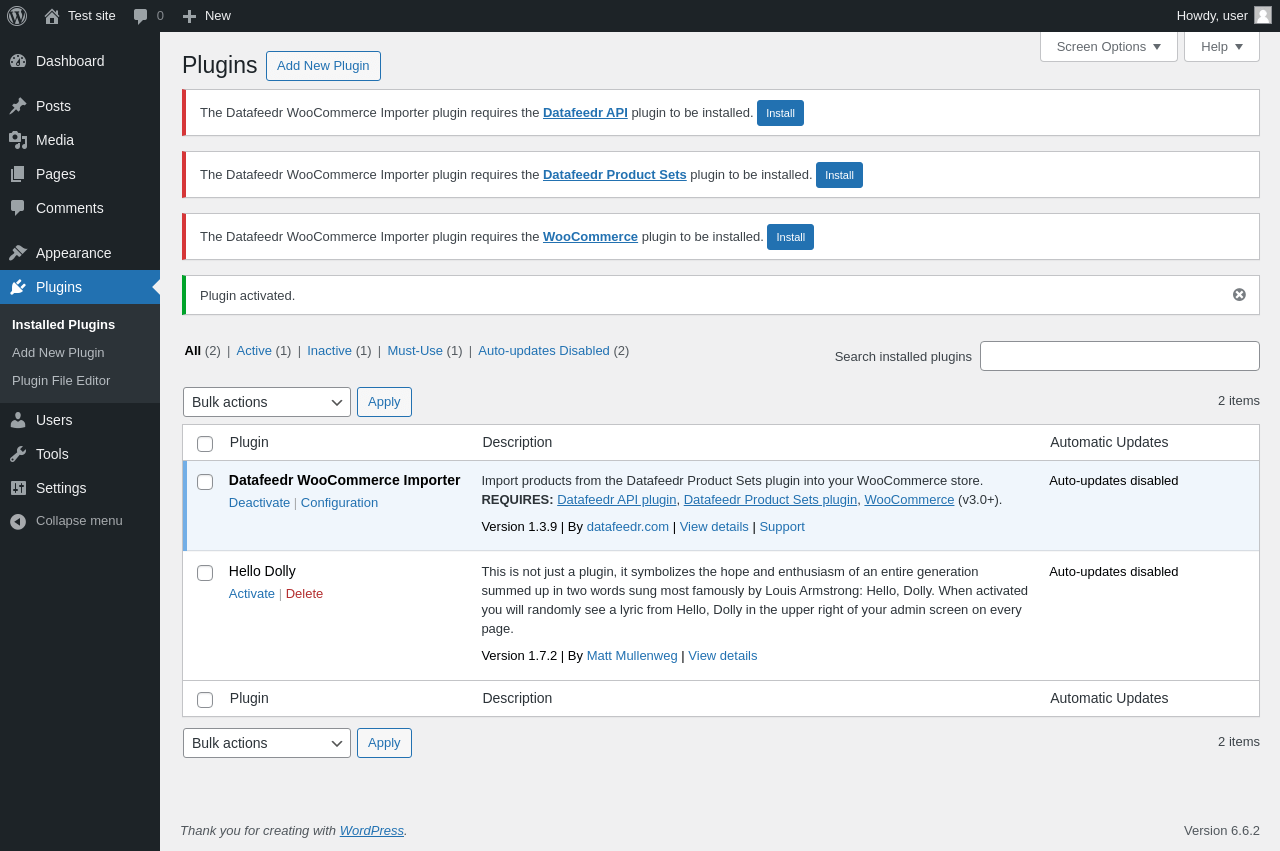Expand the Screen Options panel
Viewport: 1280px width, 851px height.
1108,46
